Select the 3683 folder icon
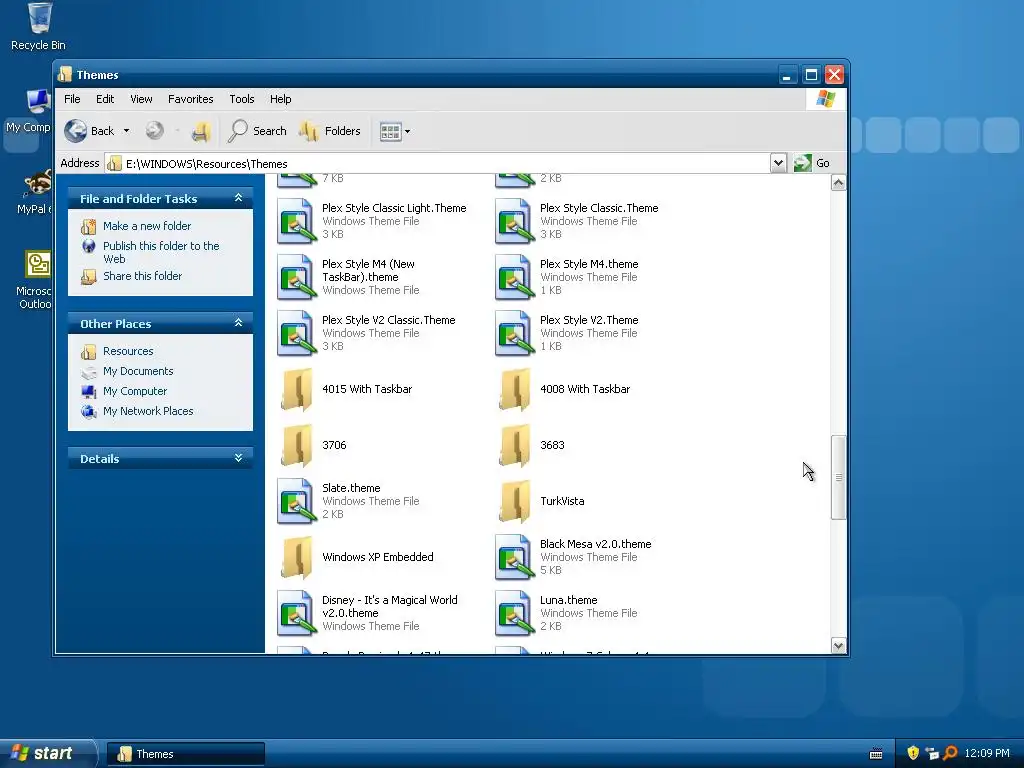Image resolution: width=1024 pixels, height=768 pixels. click(x=515, y=446)
